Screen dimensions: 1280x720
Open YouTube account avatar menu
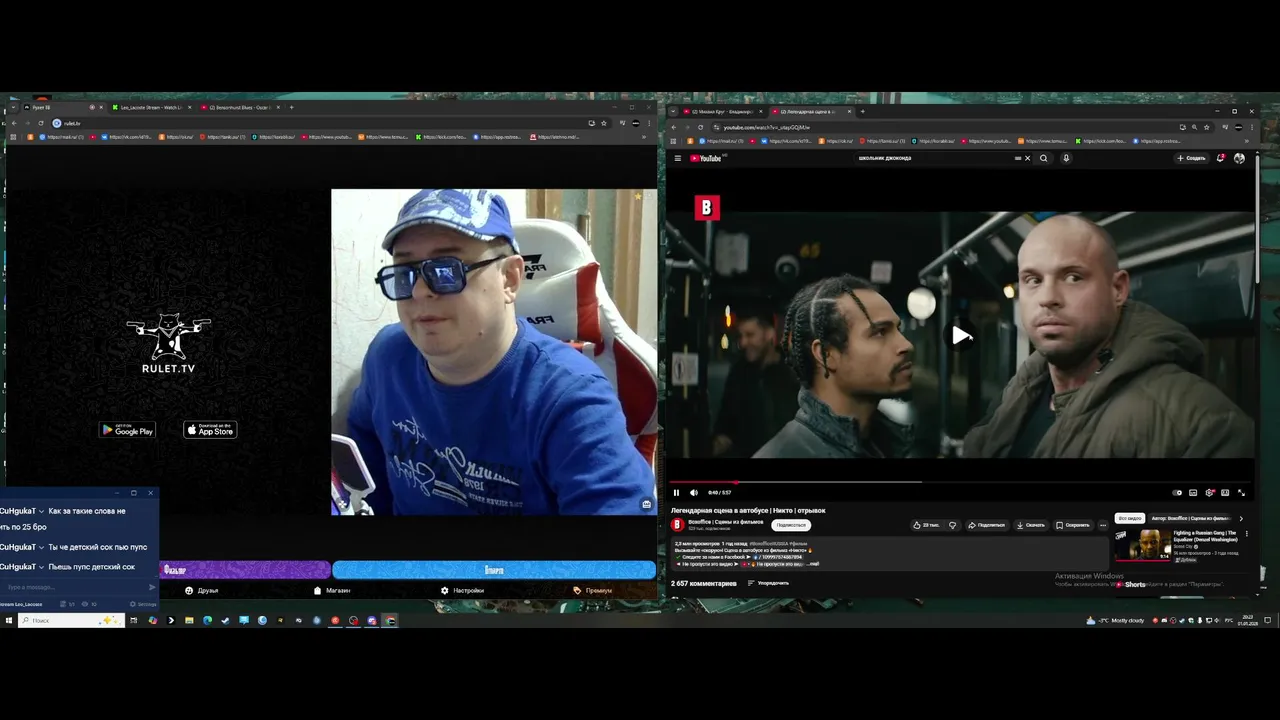point(1239,158)
